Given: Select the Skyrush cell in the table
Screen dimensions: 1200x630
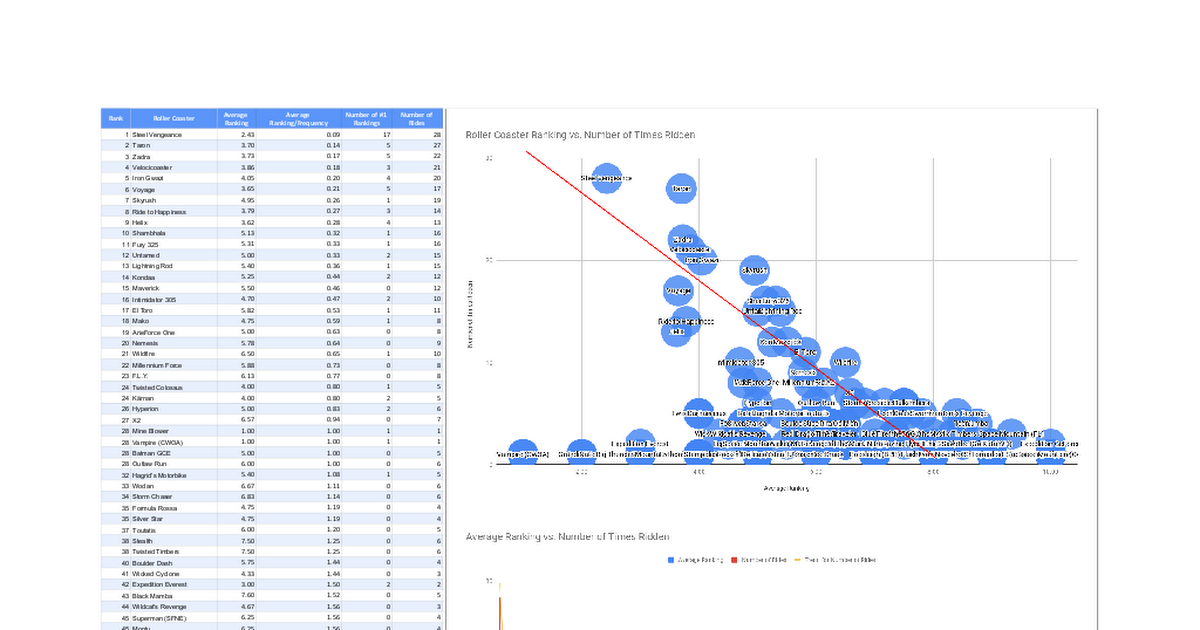Looking at the screenshot, I should click(x=172, y=200).
